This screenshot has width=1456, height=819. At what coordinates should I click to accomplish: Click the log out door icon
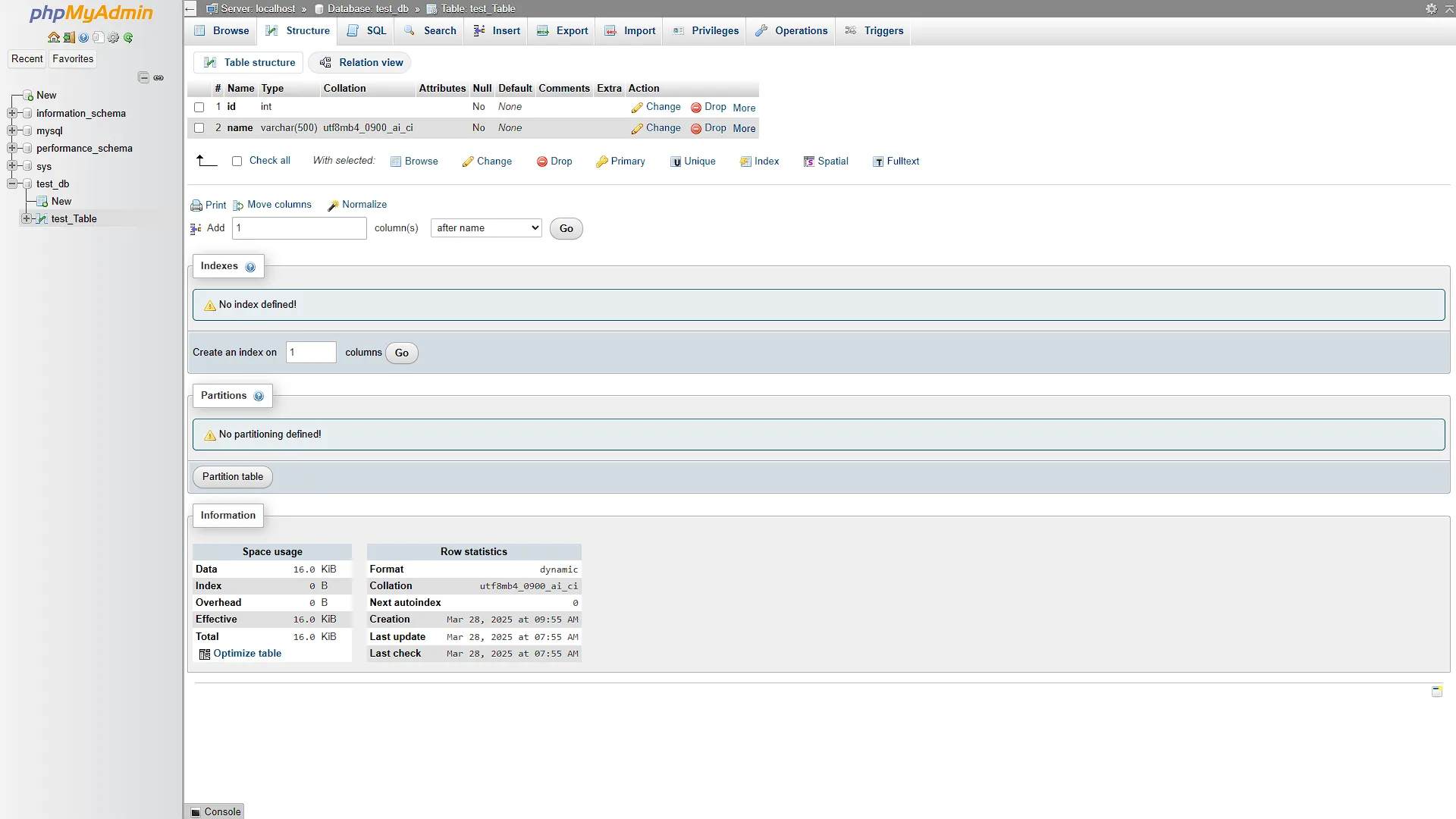[69, 37]
